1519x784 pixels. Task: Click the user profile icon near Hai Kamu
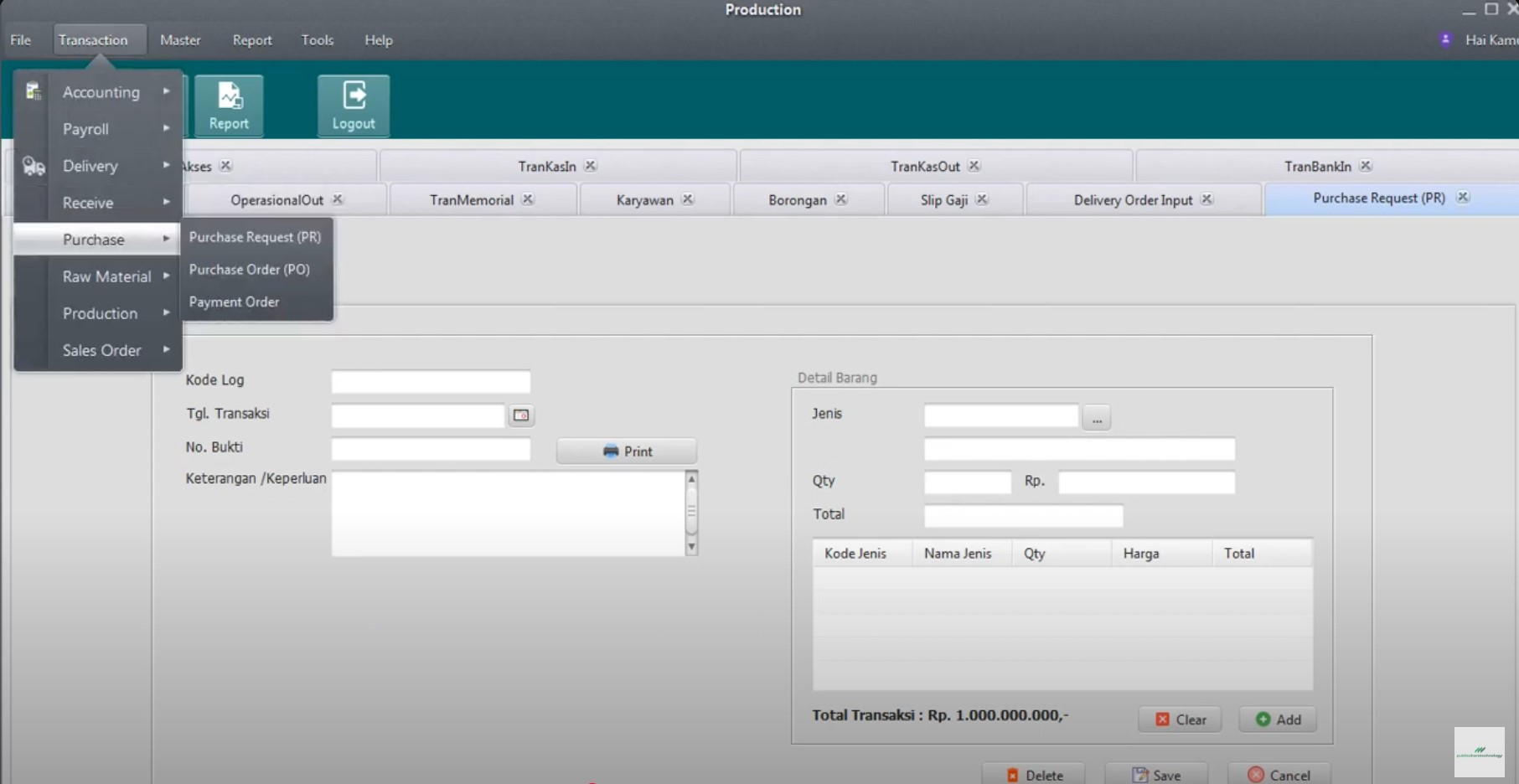(1445, 39)
